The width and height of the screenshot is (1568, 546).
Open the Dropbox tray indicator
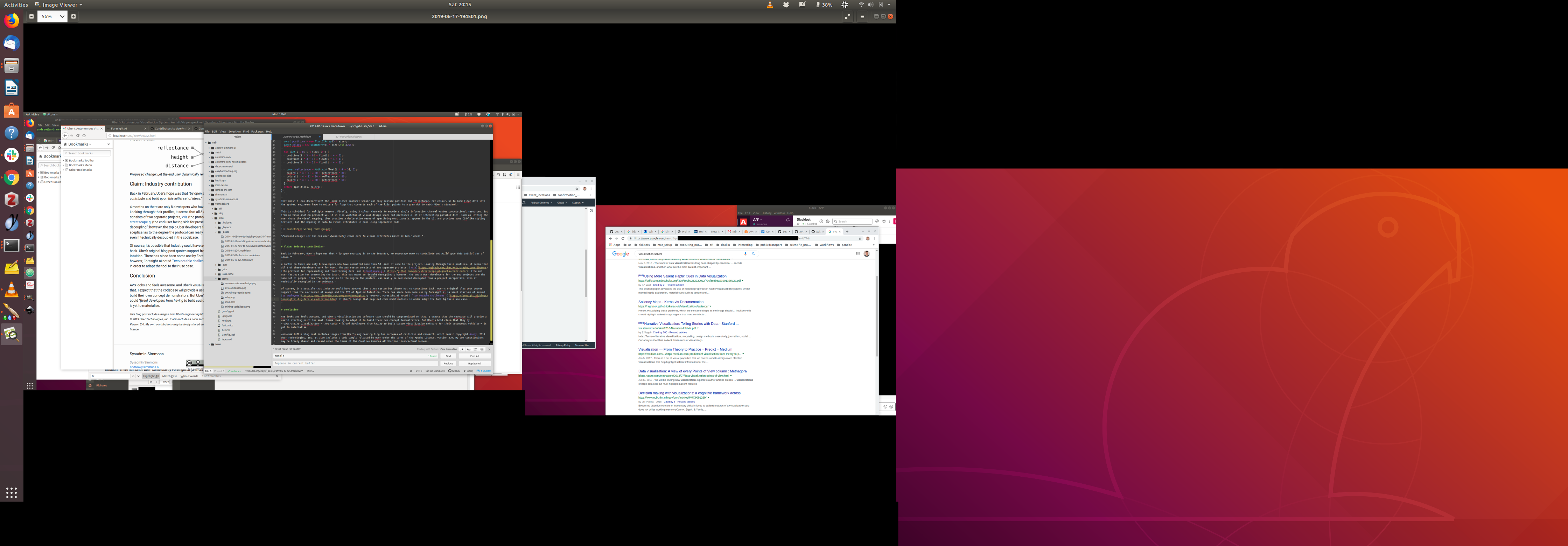click(786, 4)
